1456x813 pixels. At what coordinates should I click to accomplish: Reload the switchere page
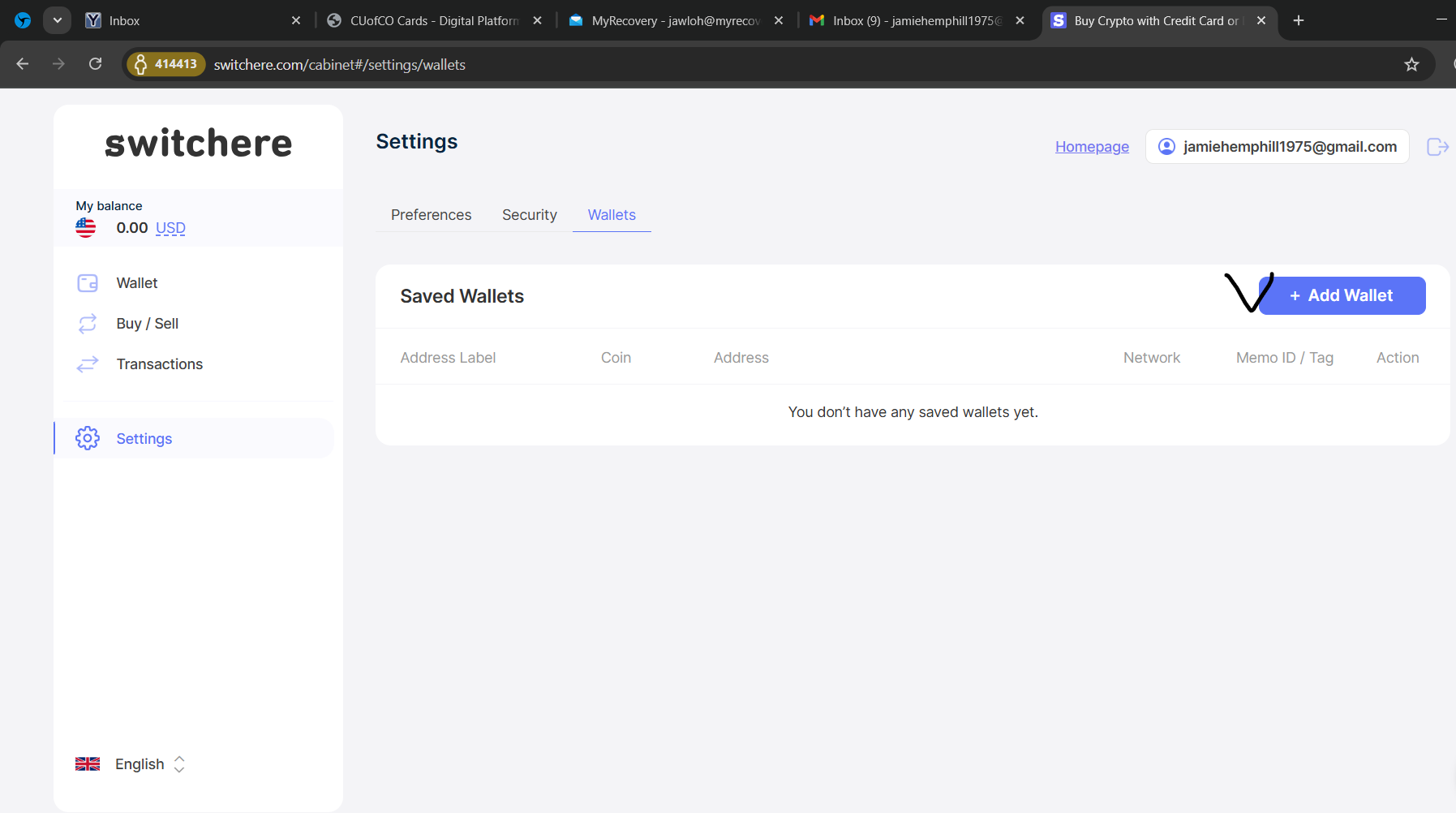[x=96, y=64]
